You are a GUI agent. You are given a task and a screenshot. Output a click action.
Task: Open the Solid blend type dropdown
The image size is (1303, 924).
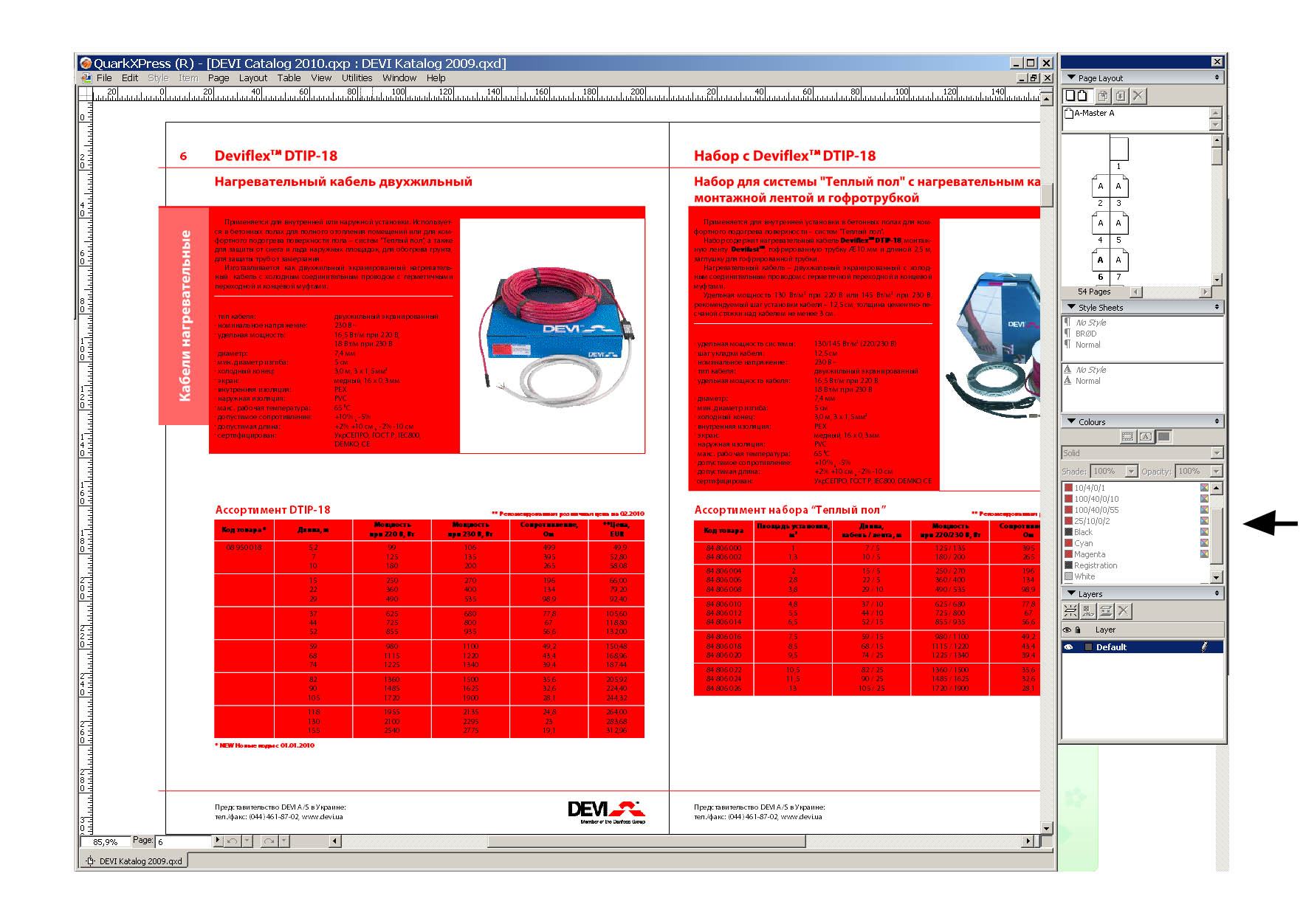pos(1217,453)
